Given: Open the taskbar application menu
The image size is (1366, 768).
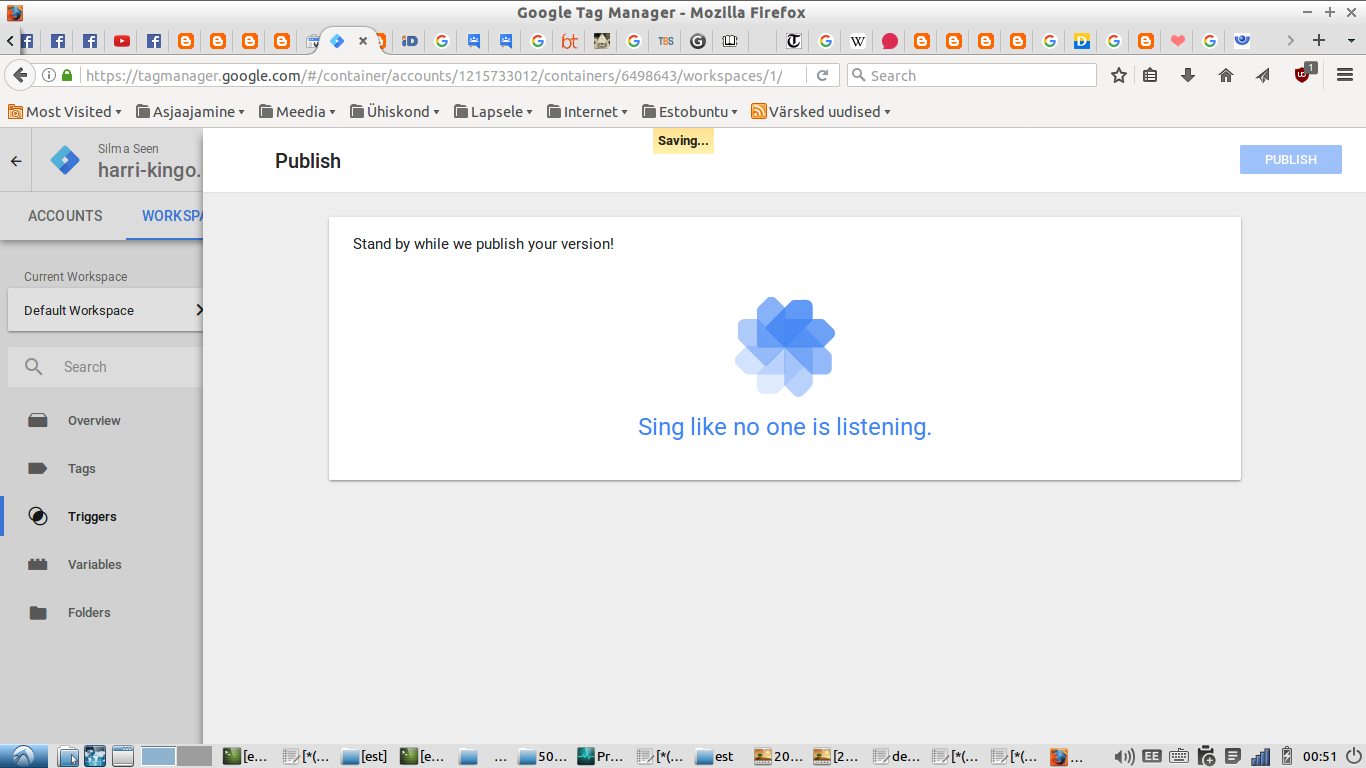Looking at the screenshot, I should coord(24,756).
